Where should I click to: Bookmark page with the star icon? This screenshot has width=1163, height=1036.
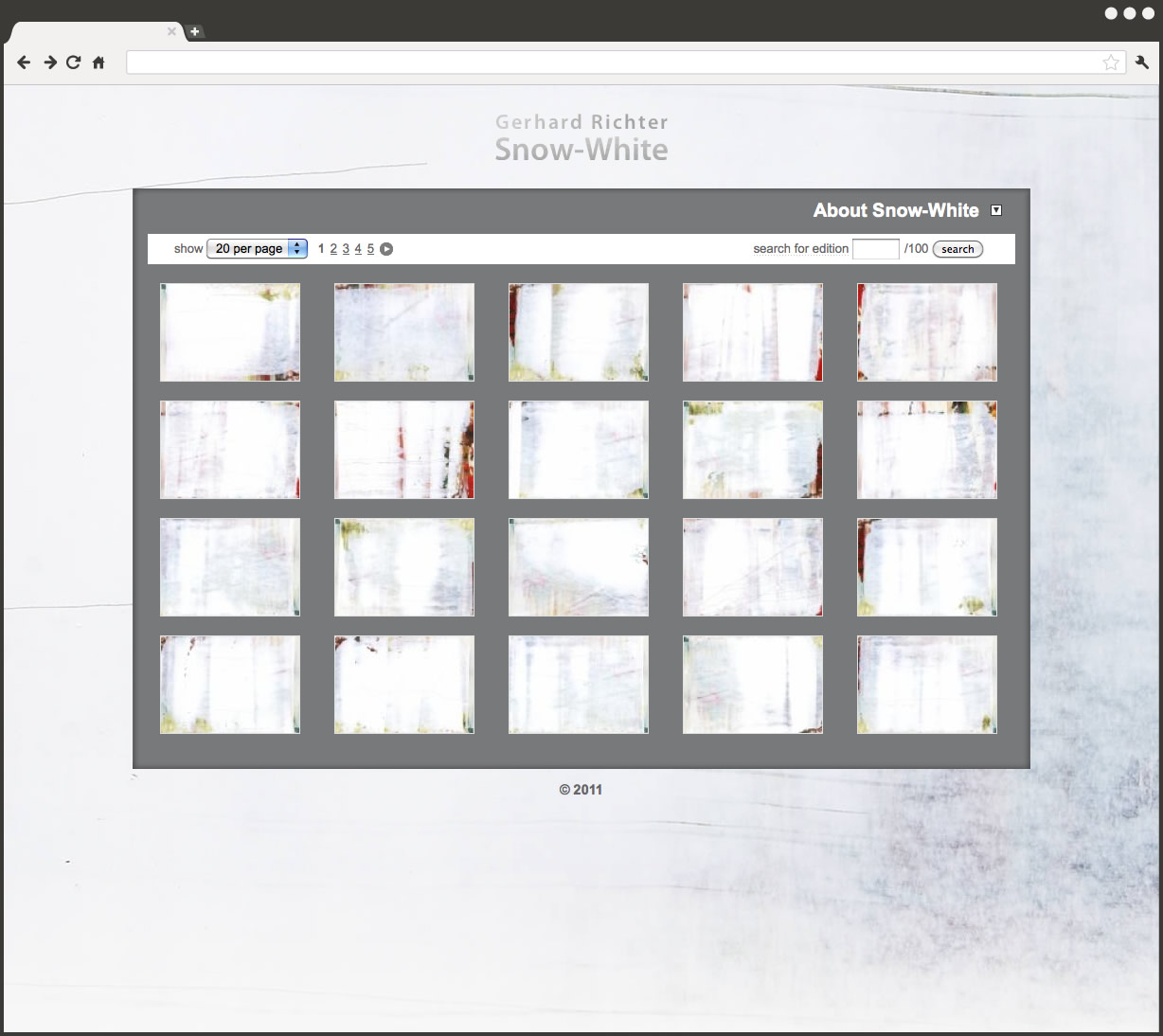[x=1111, y=63]
